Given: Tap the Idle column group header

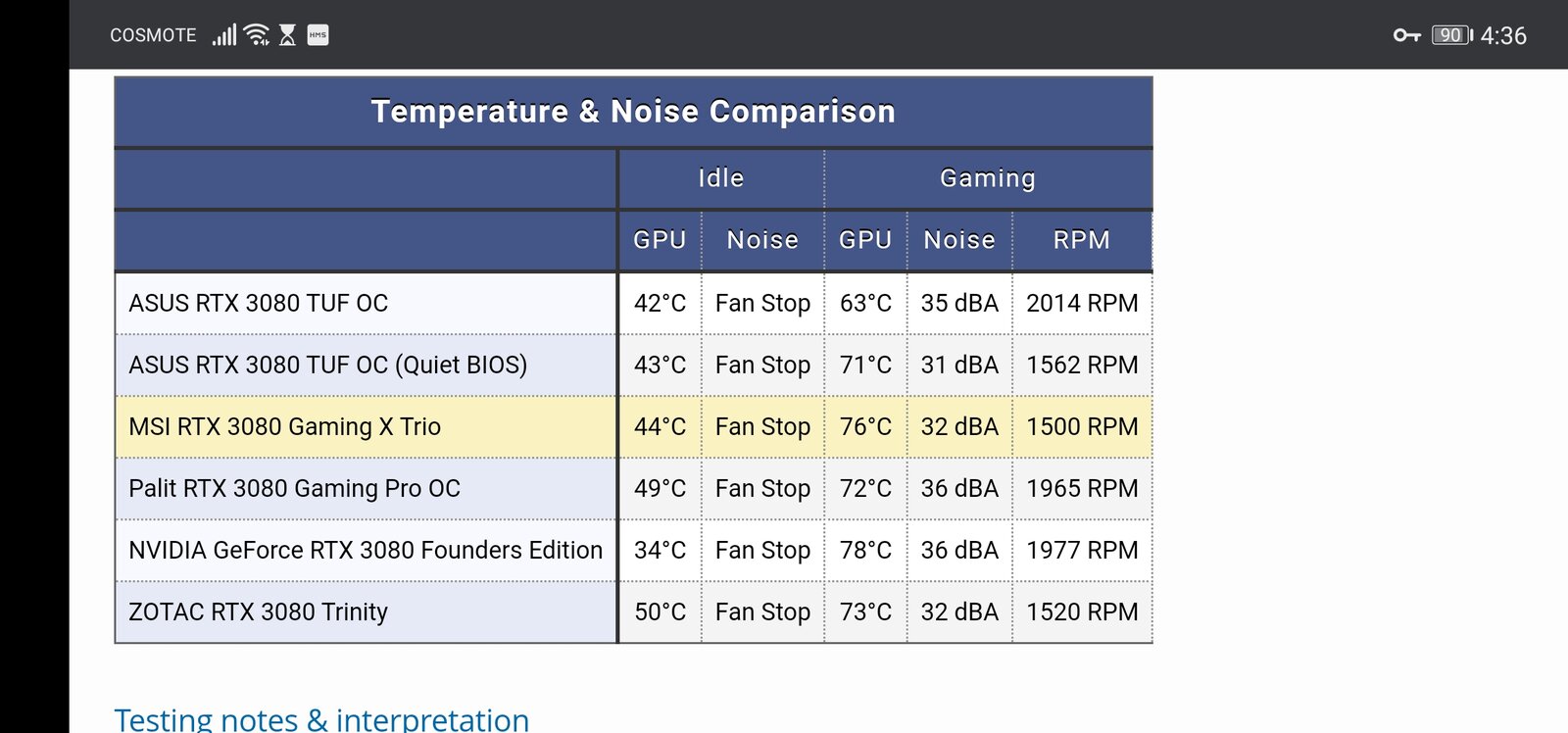Looking at the screenshot, I should (x=721, y=178).
